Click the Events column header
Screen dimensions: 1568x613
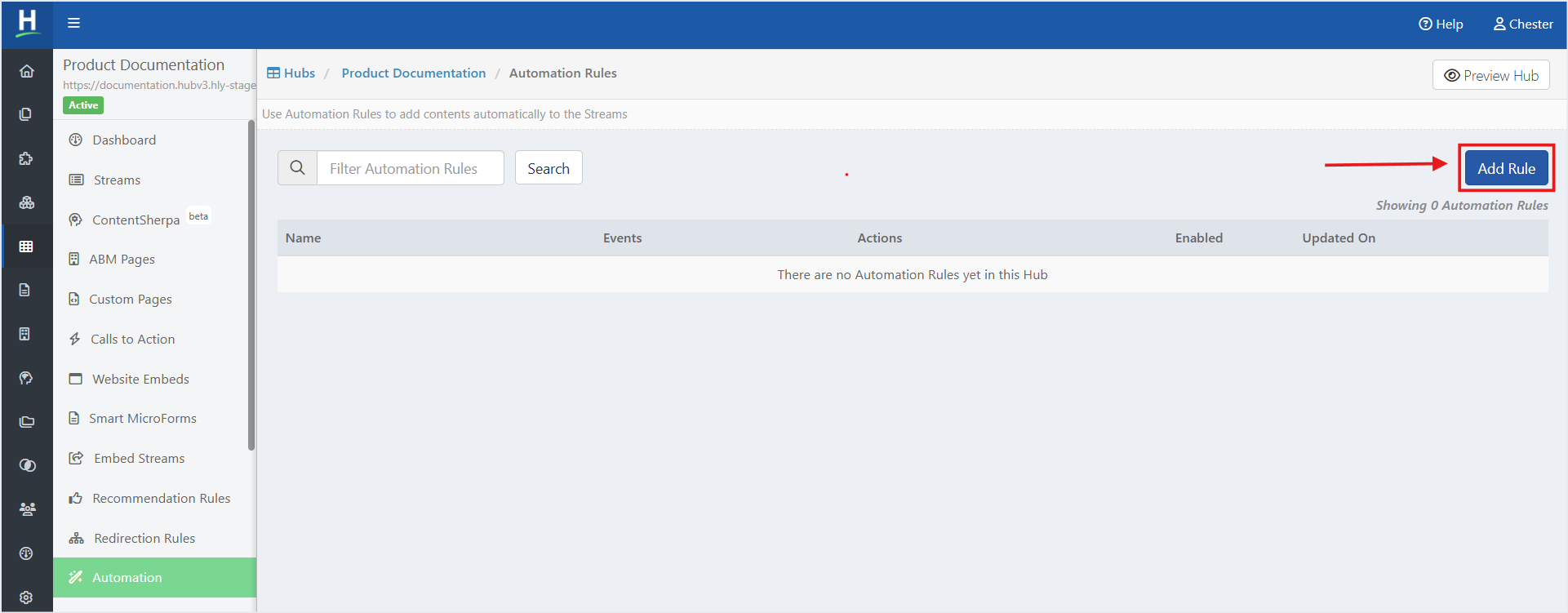click(623, 238)
